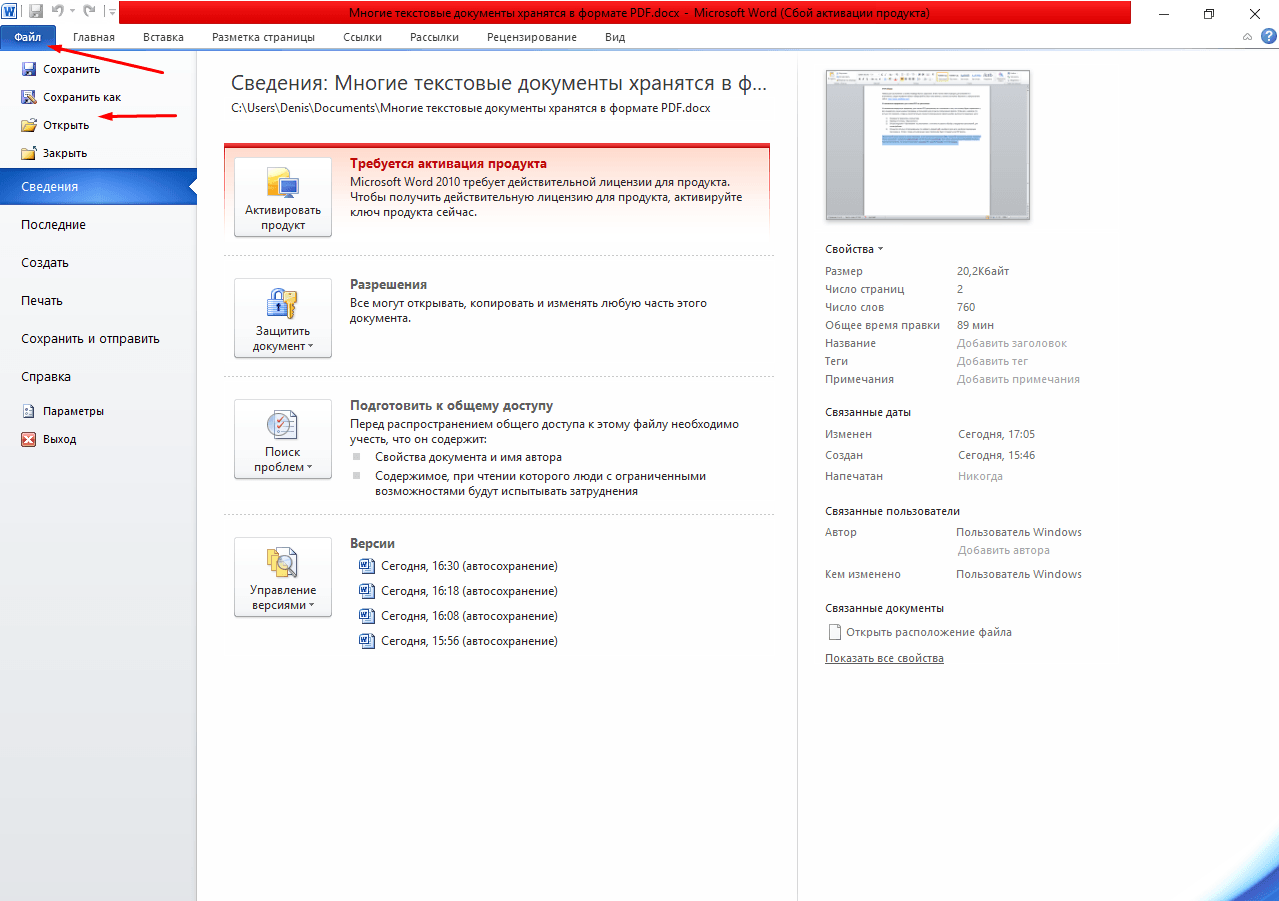Click the Добавить заголовок title field
Viewport: 1279px width, 901px height.
1012,343
